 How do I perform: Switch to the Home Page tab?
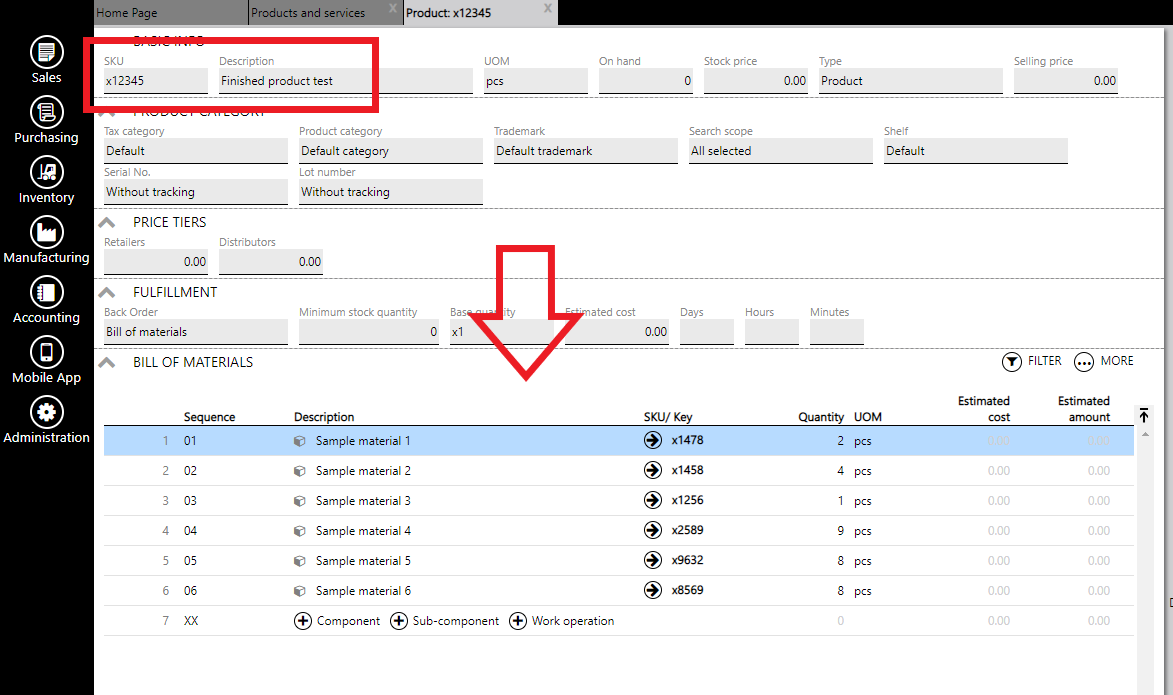click(x=126, y=13)
